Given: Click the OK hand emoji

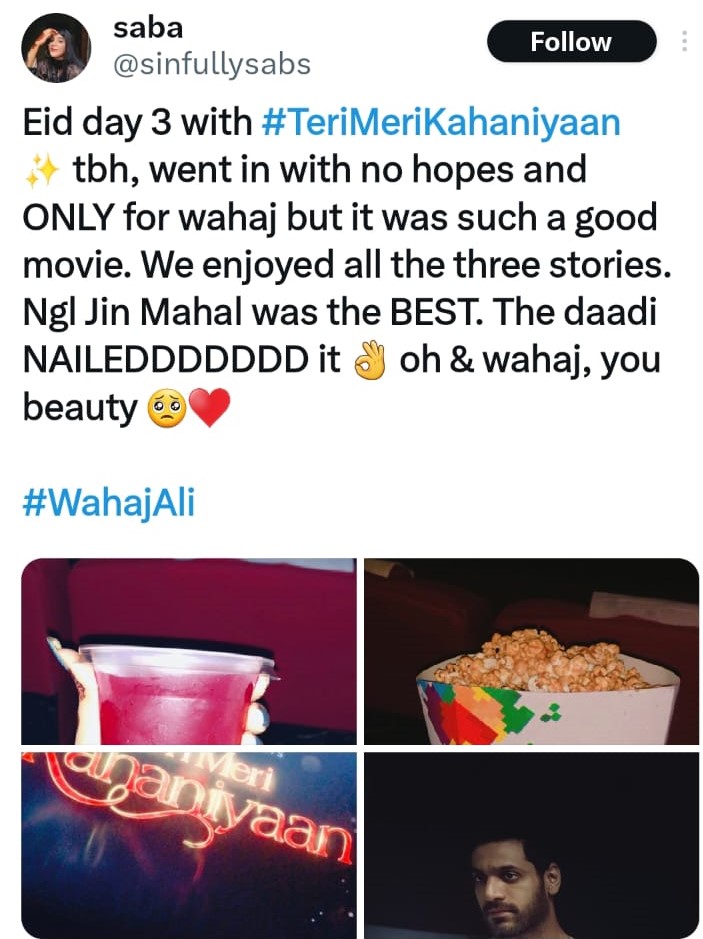Looking at the screenshot, I should pos(370,359).
